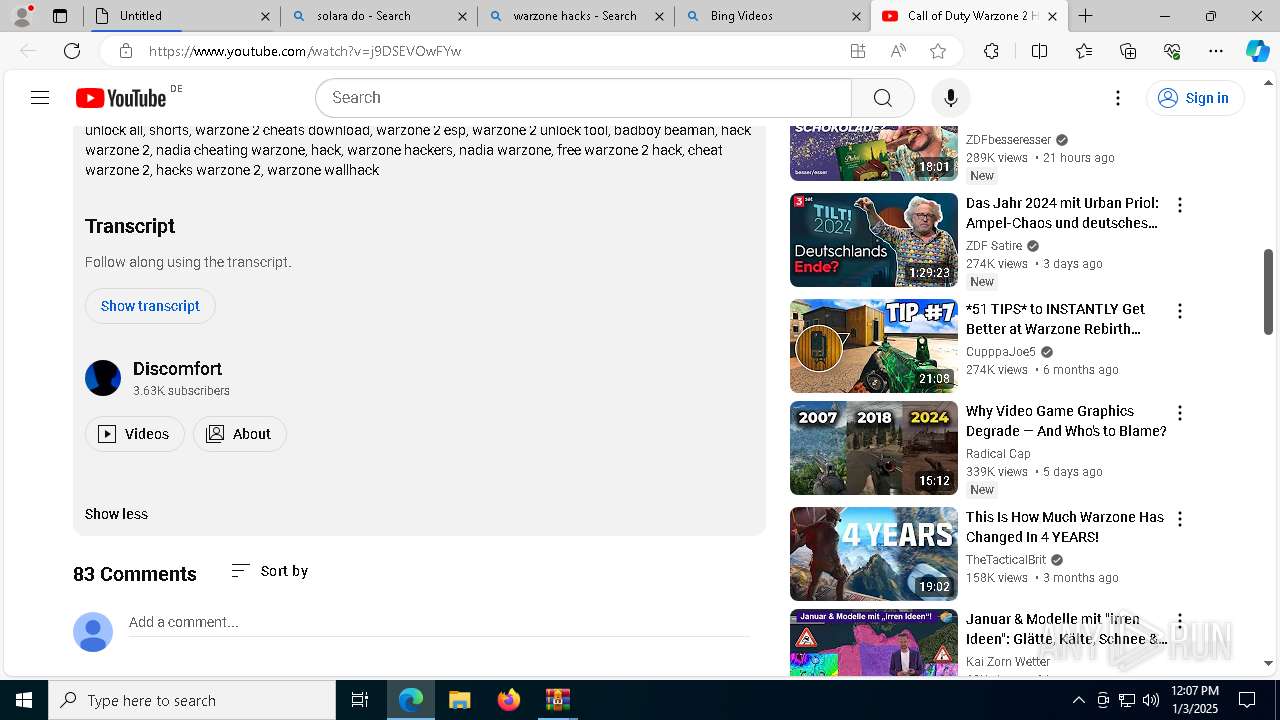Open the app available icon in address bar
This screenshot has height=720, width=1280.
pos(857,51)
